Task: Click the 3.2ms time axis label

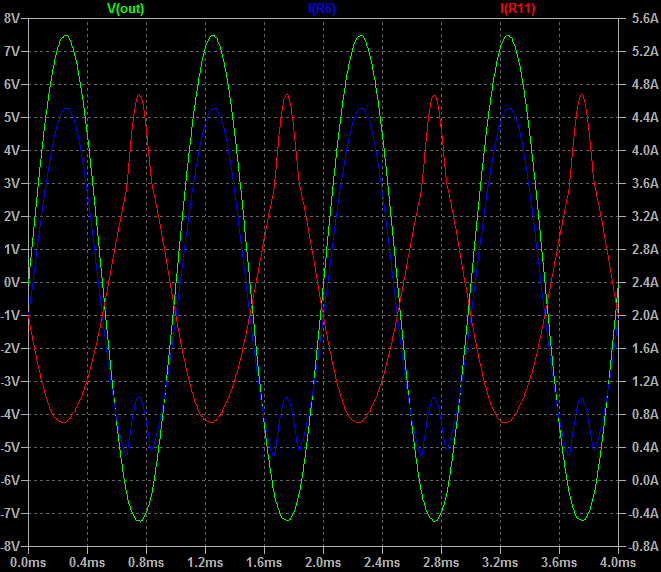Action: (500, 562)
